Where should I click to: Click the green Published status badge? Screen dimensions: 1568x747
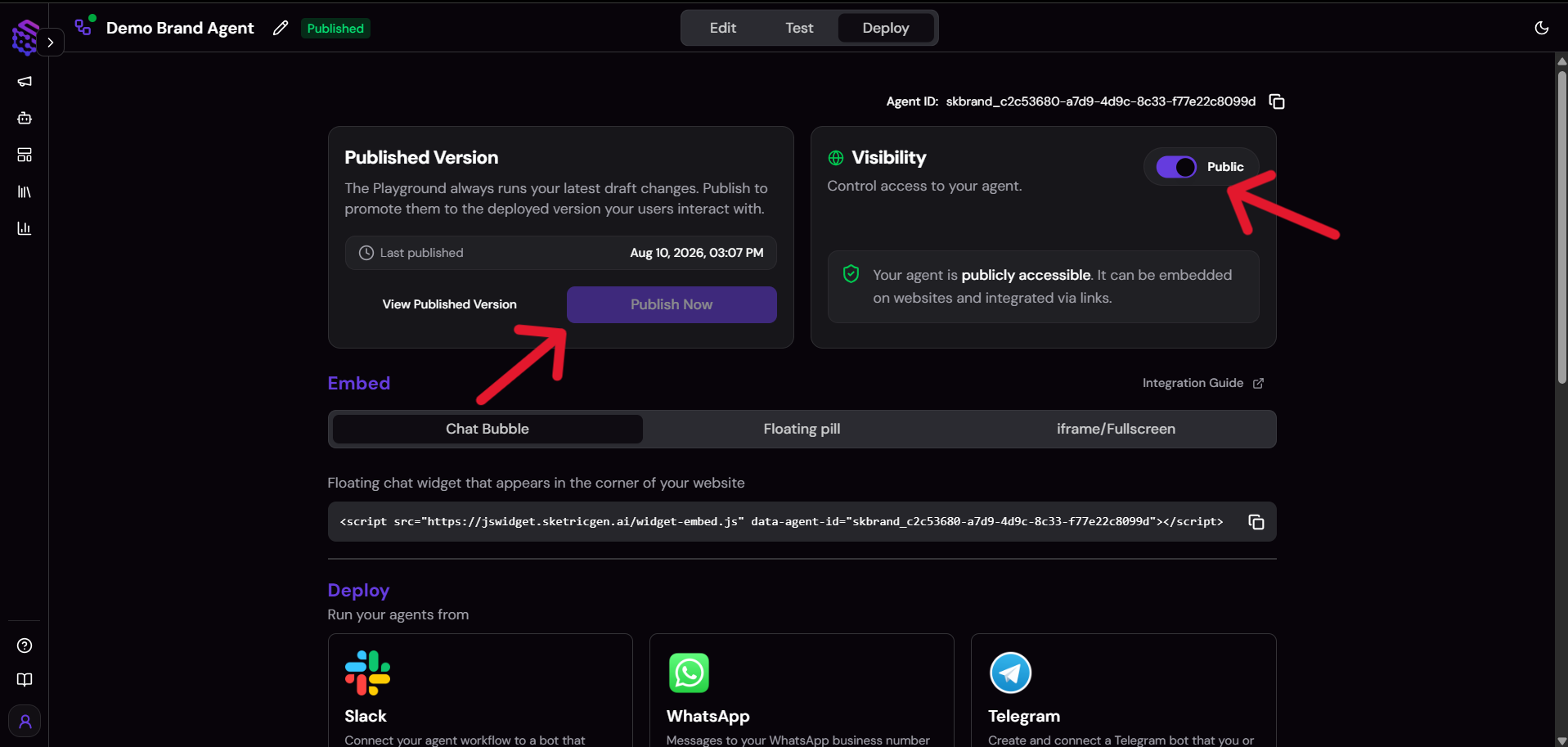335,29
